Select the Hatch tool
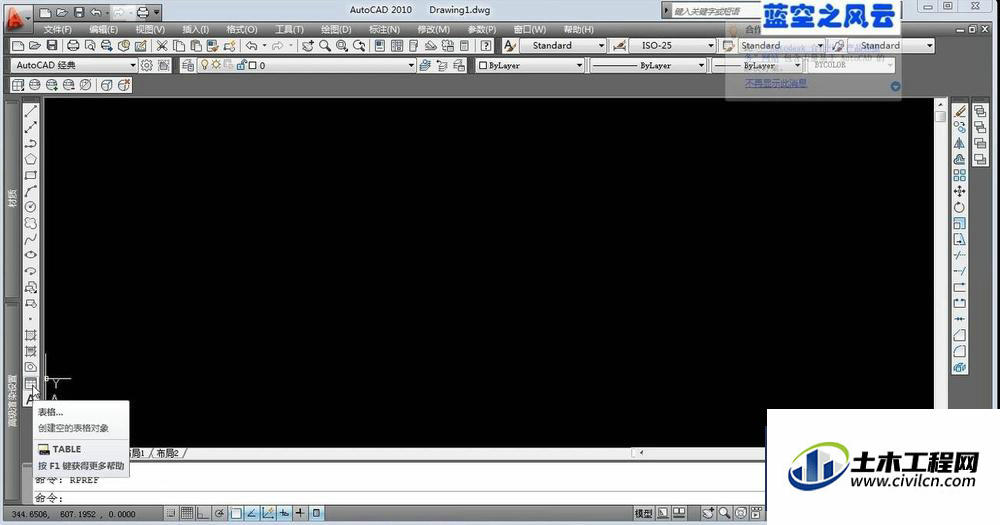1000x525 pixels. (x=31, y=335)
